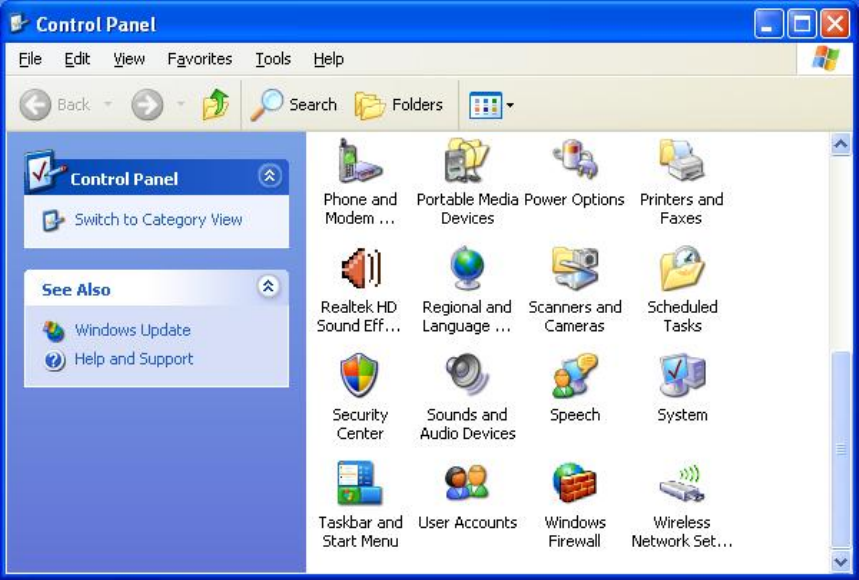The width and height of the screenshot is (859, 580).
Task: Click the Switch to Category View icon
Action: tap(53, 220)
